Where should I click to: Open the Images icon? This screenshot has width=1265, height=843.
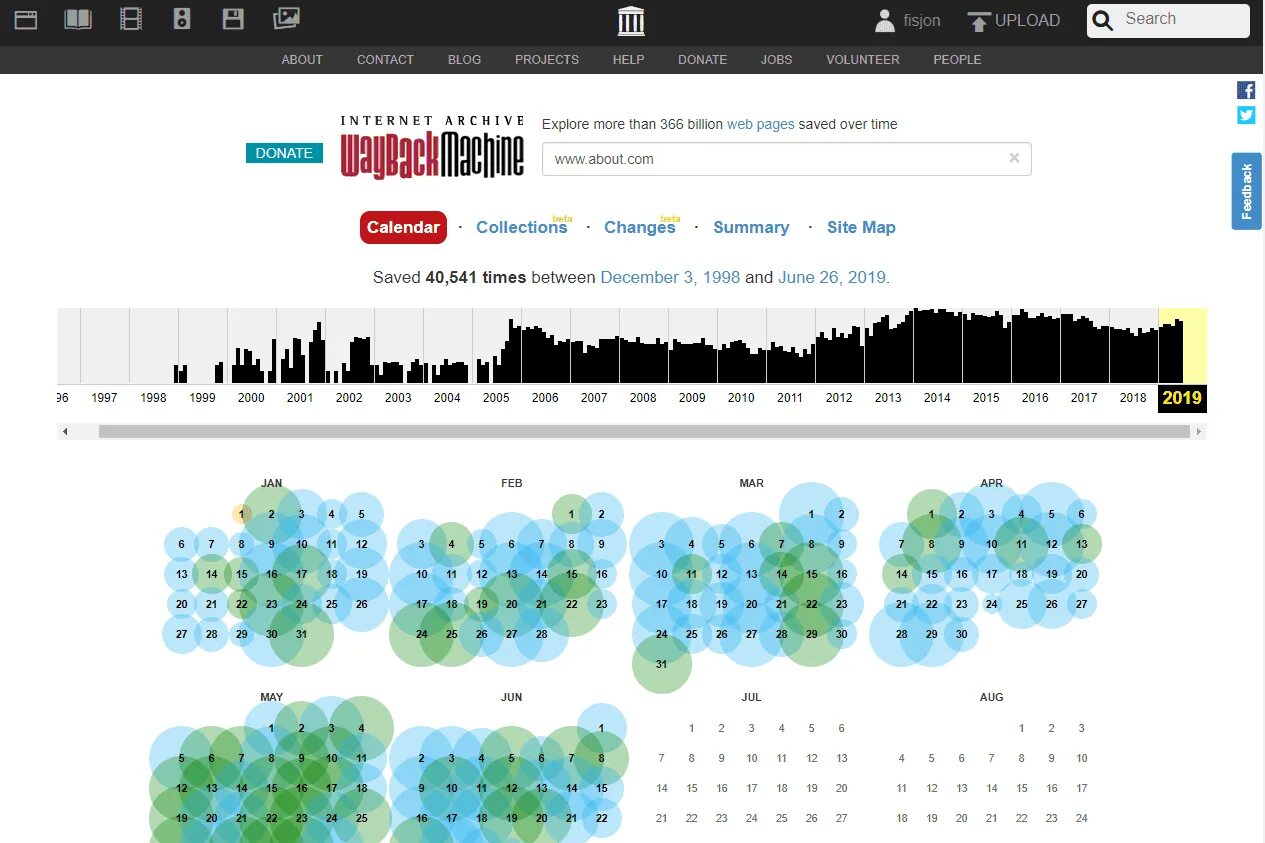[286, 18]
